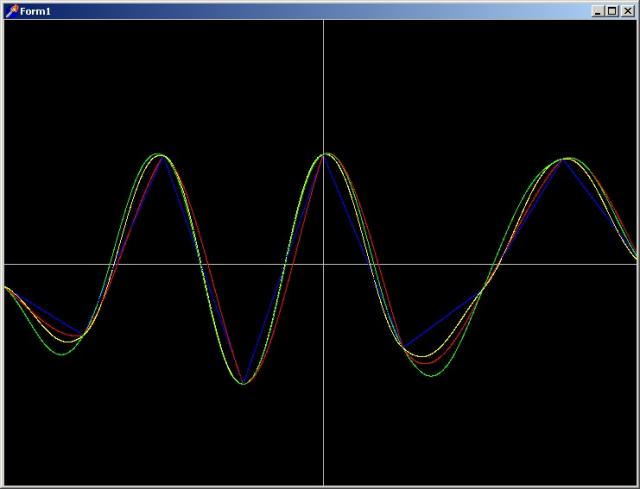Image resolution: width=640 pixels, height=489 pixels.
Task: Close the Form1 window
Action: (627, 10)
